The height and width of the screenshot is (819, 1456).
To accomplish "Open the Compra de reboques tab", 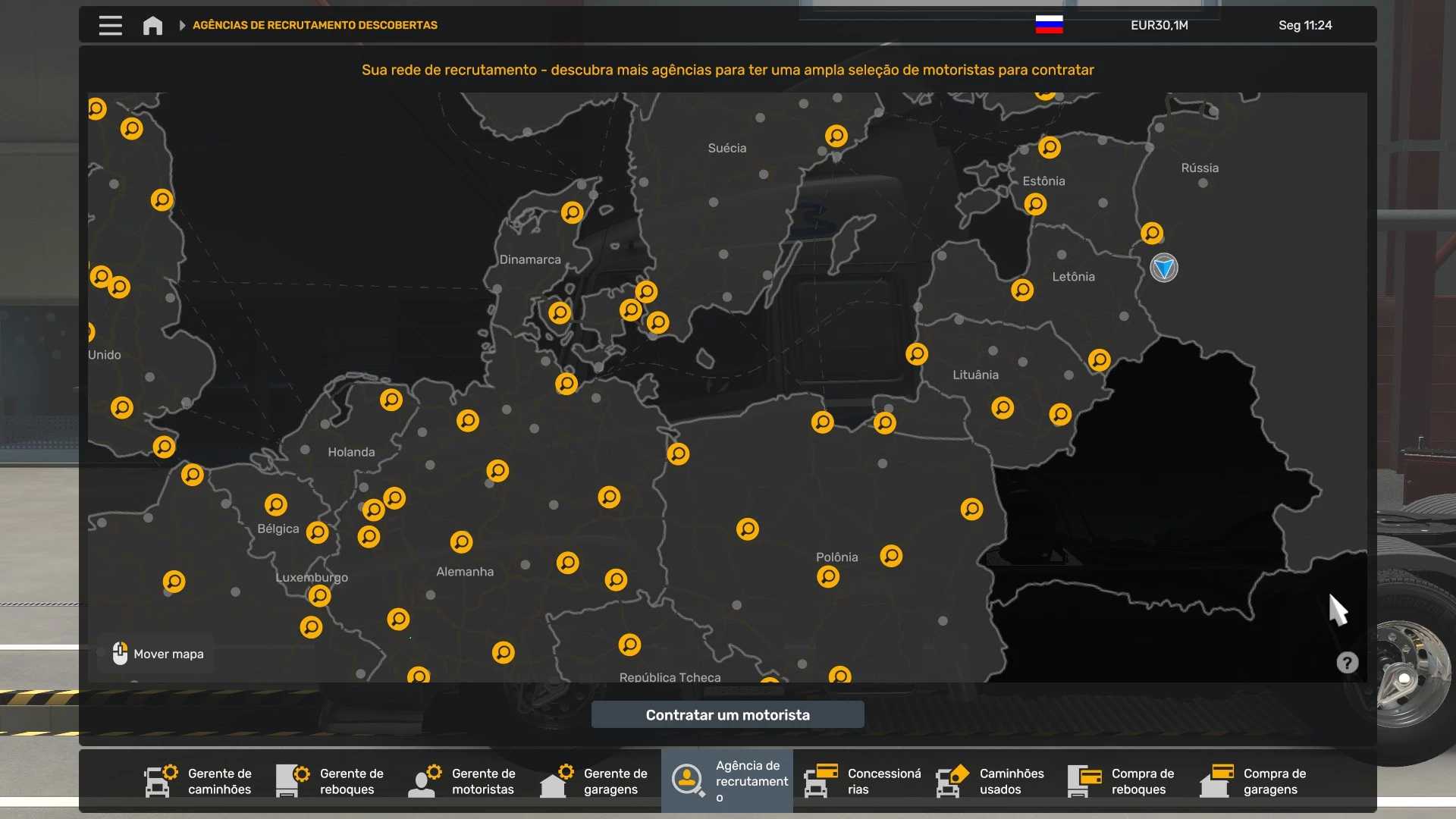I will (1122, 781).
